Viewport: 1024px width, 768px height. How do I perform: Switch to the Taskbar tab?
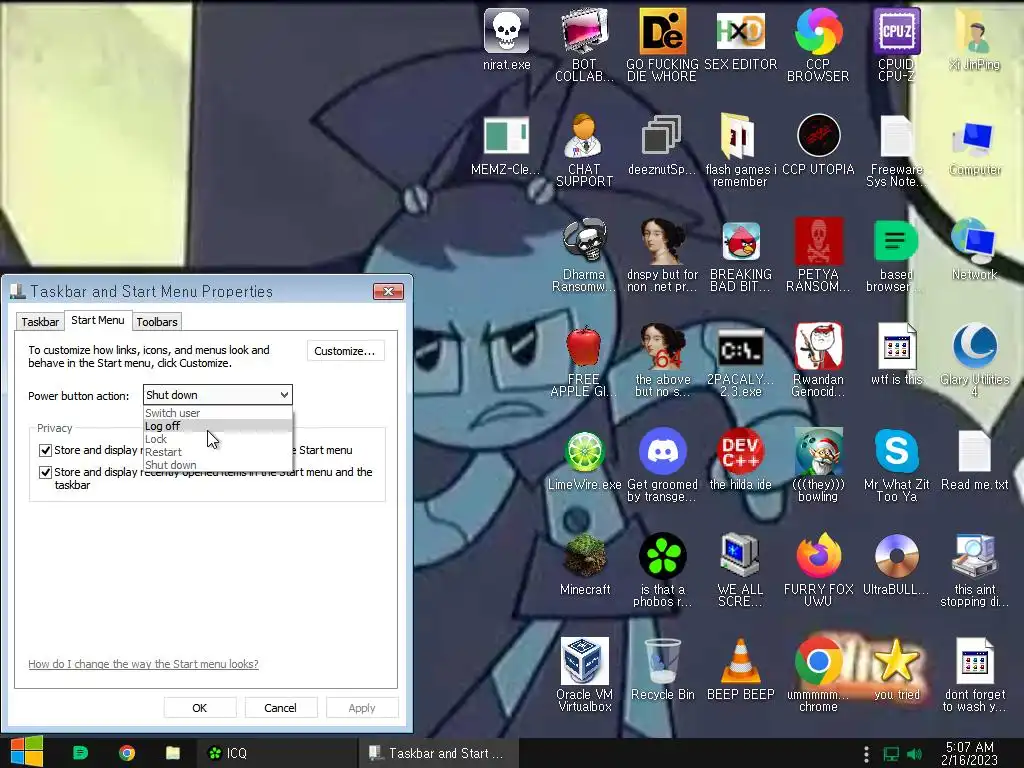tap(40, 322)
